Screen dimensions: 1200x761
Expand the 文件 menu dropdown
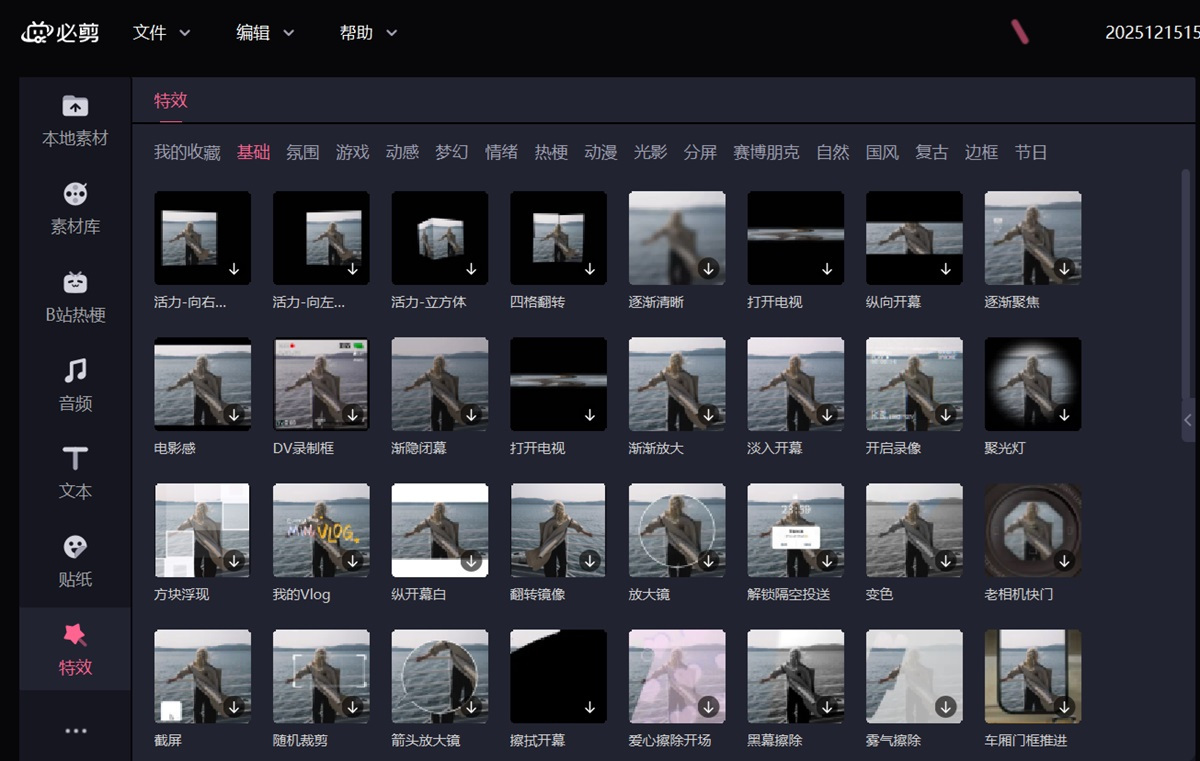(x=161, y=33)
